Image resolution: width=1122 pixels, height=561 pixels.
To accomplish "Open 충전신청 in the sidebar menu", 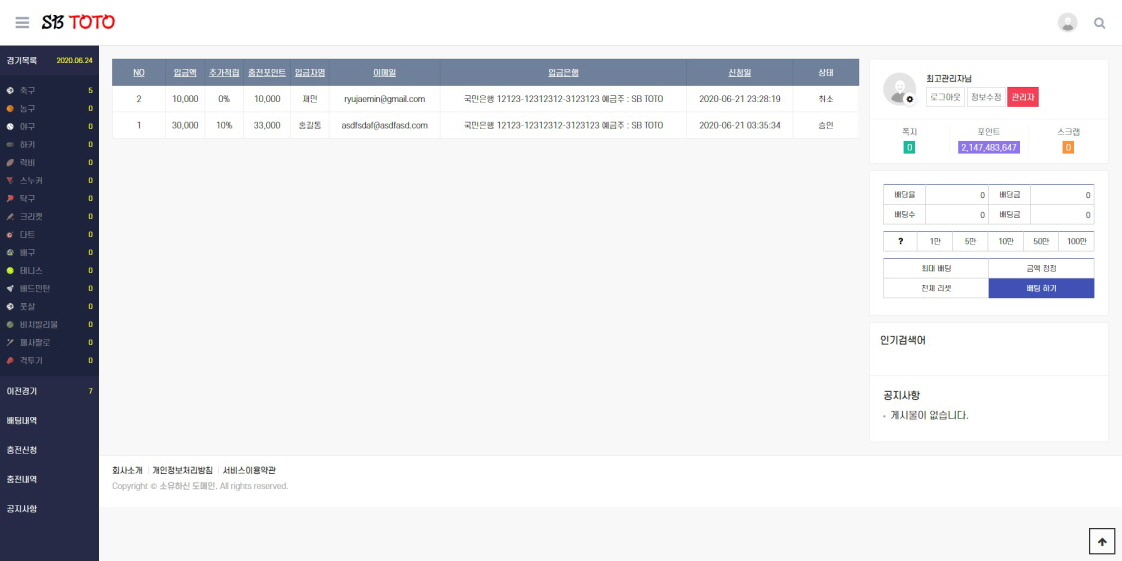I will pos(22,450).
